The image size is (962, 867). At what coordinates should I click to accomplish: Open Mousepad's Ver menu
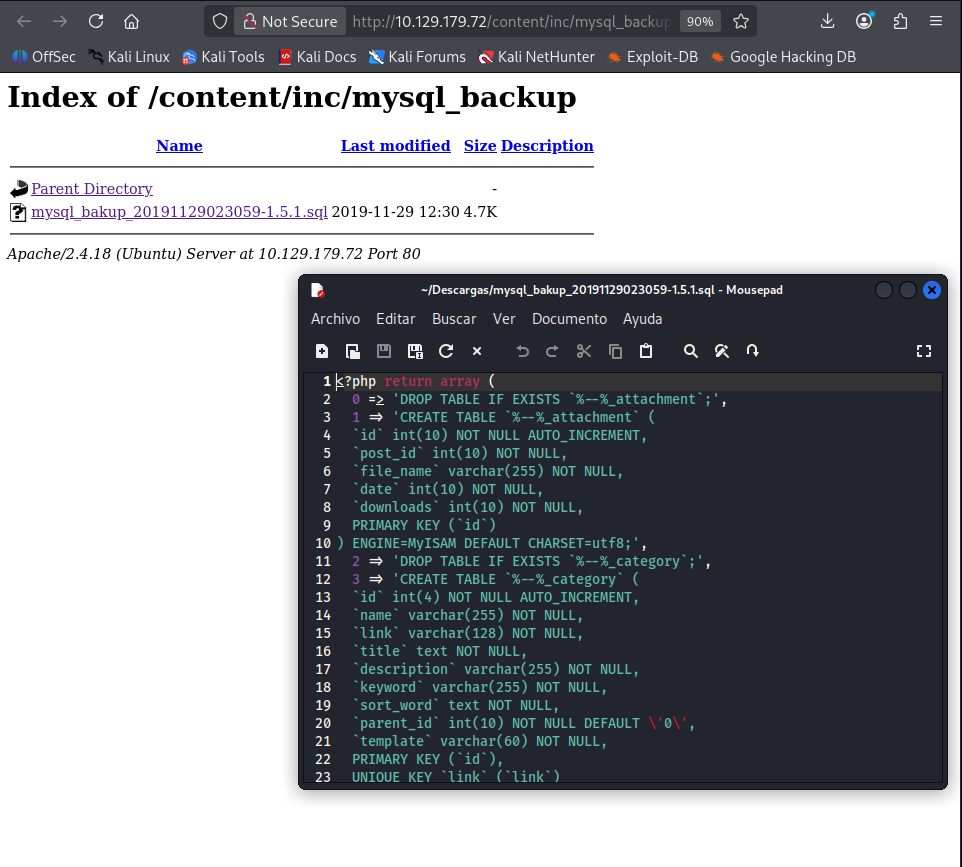coord(504,319)
